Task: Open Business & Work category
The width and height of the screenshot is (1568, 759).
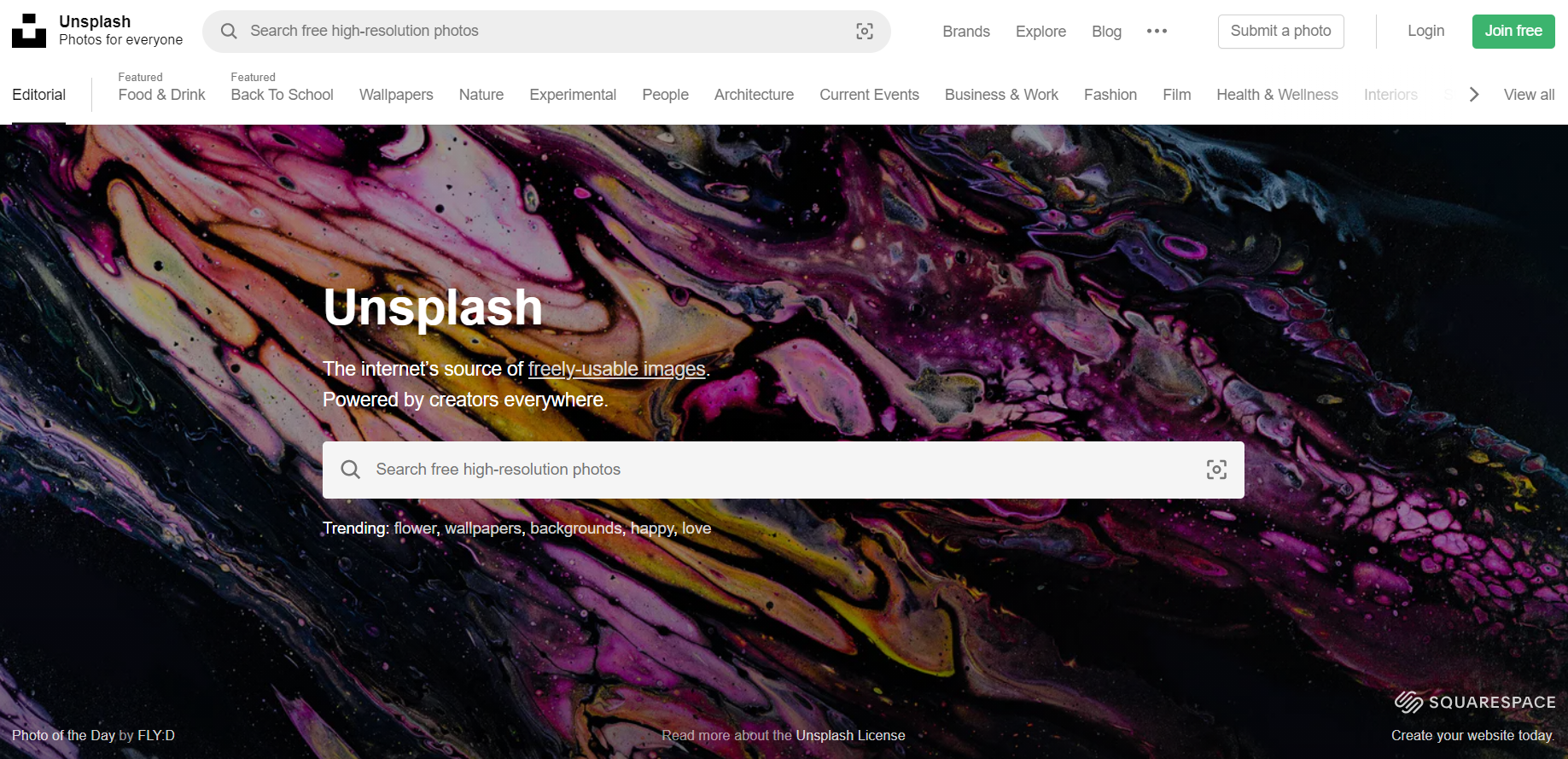Action: pos(1001,95)
